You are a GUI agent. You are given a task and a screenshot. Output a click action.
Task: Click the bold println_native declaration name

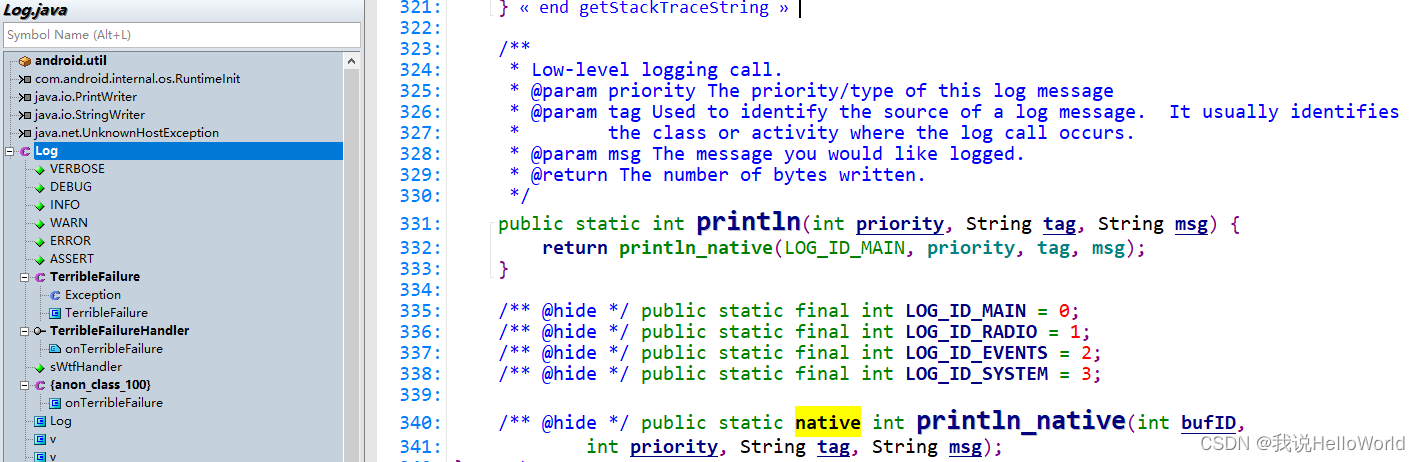[1020, 422]
